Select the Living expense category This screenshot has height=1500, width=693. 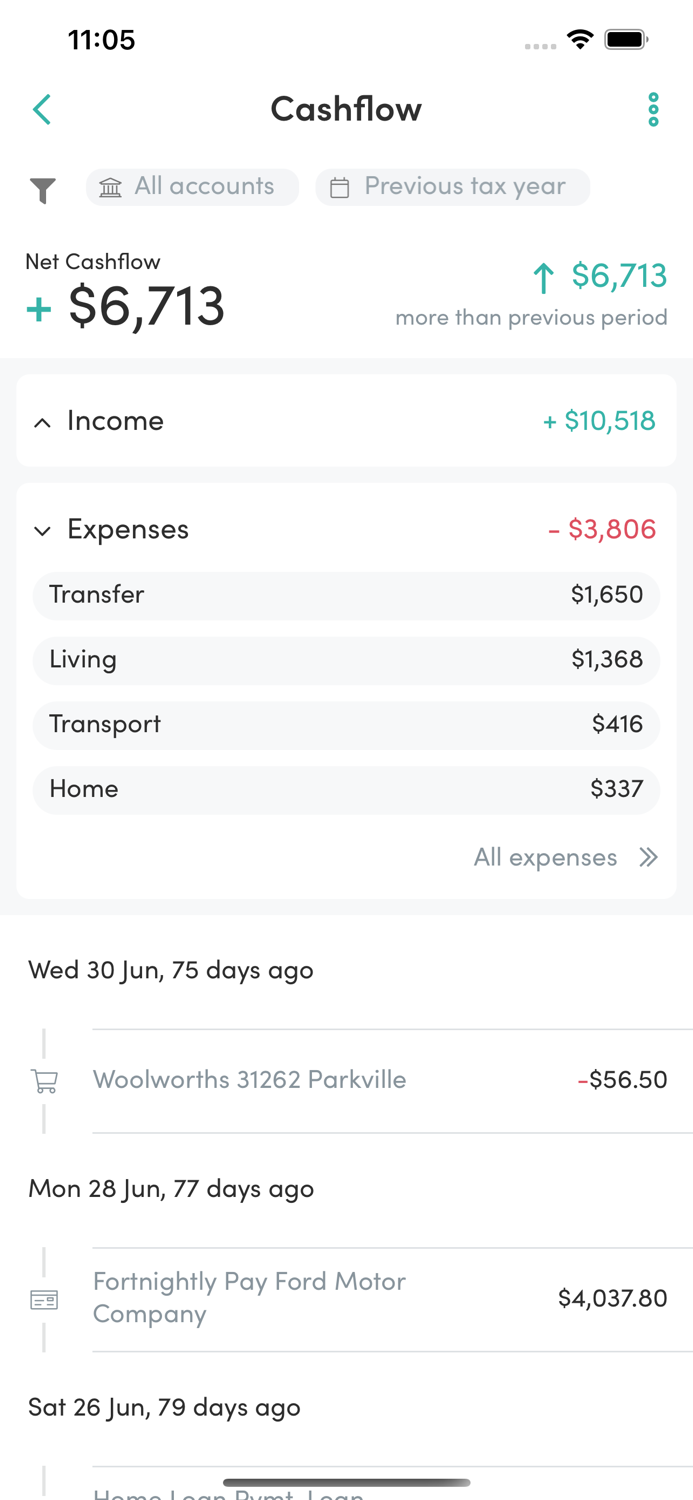[x=346, y=660]
